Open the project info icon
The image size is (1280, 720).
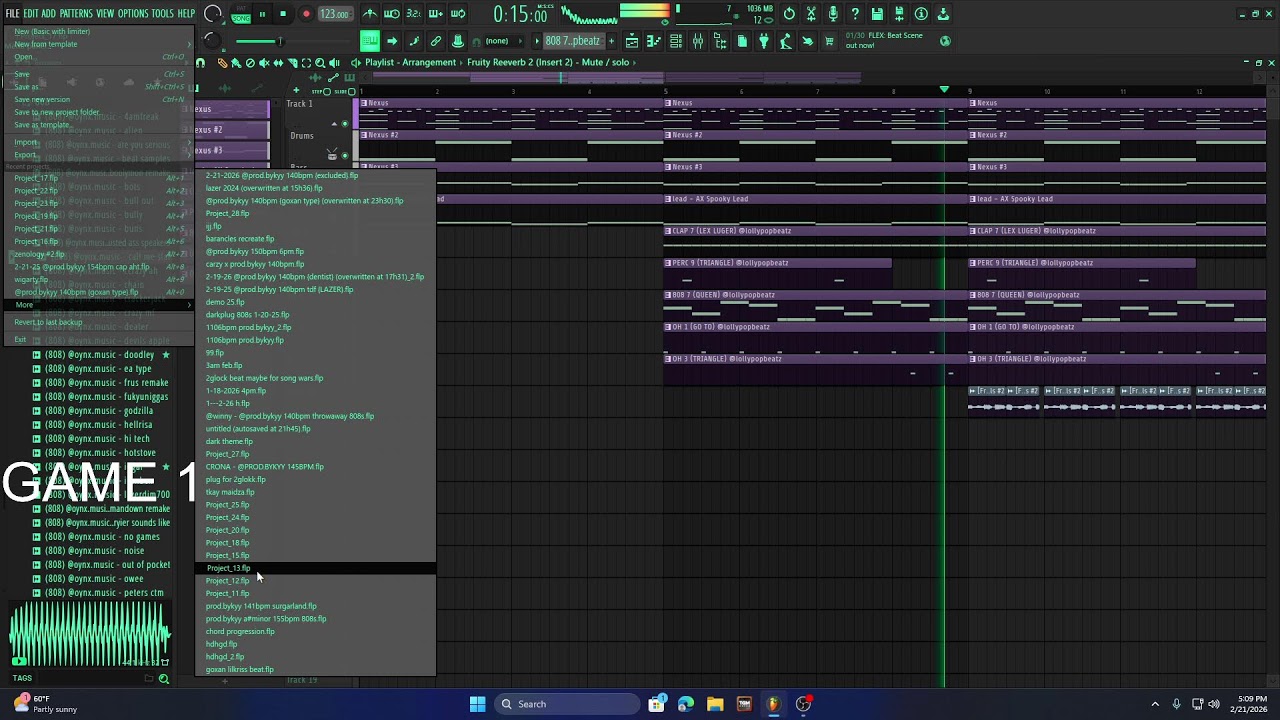tap(921, 14)
